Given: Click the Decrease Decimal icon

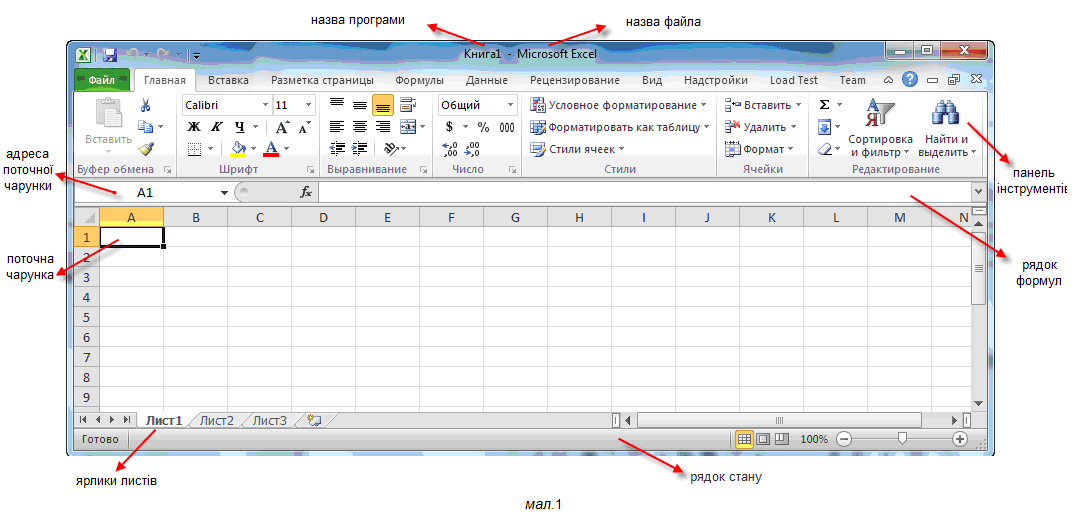Looking at the screenshot, I should [473, 148].
